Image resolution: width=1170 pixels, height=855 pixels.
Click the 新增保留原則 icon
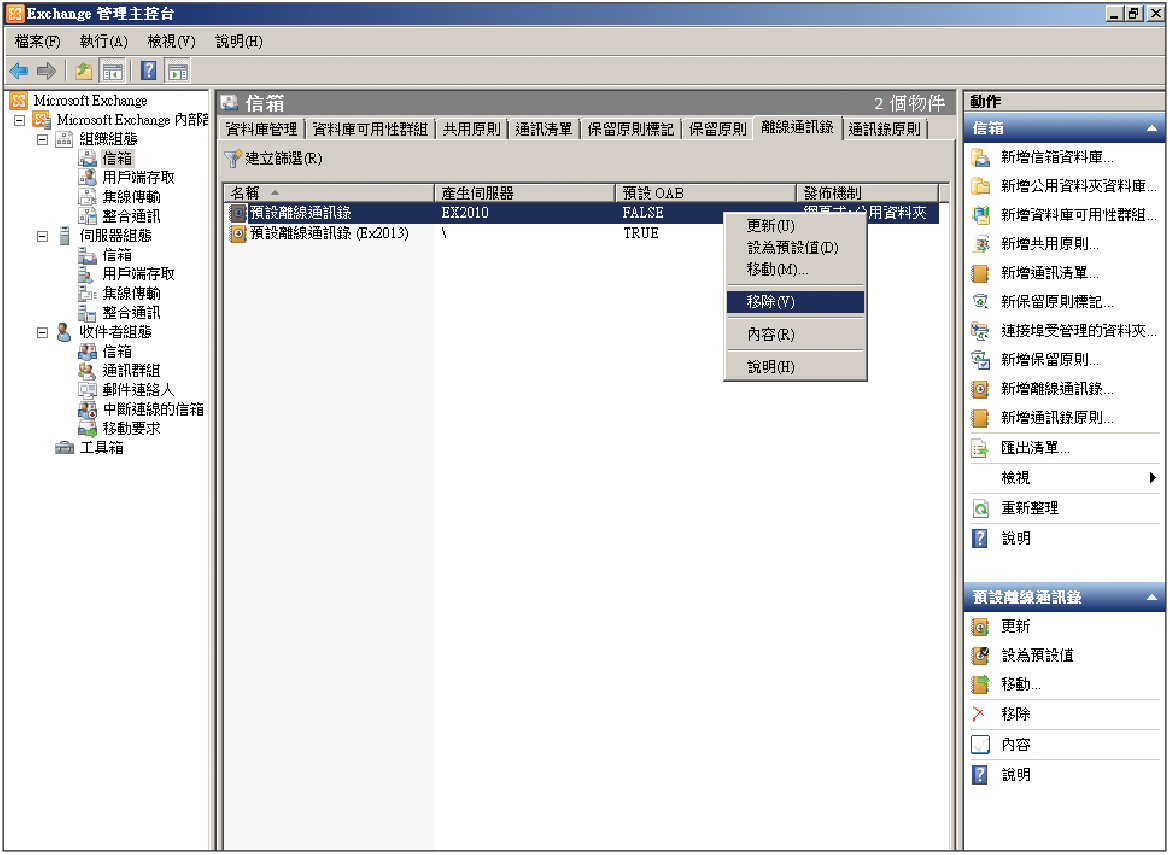(x=980, y=360)
